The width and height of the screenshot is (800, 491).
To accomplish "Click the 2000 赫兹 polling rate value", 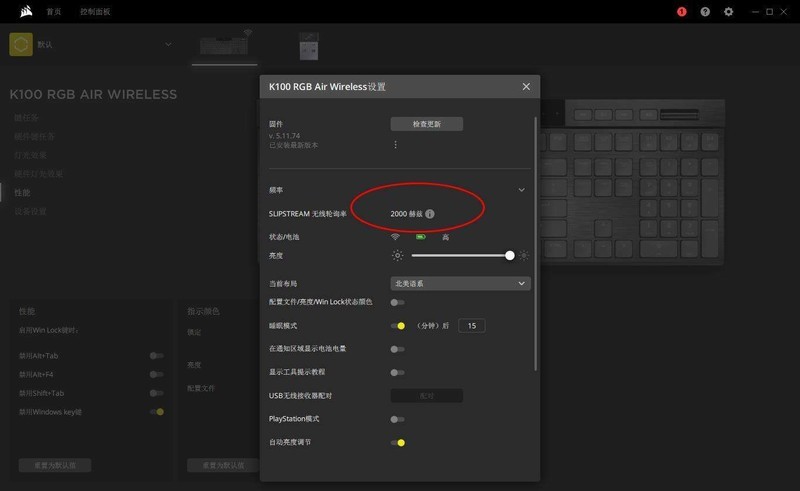I will (x=407, y=214).
